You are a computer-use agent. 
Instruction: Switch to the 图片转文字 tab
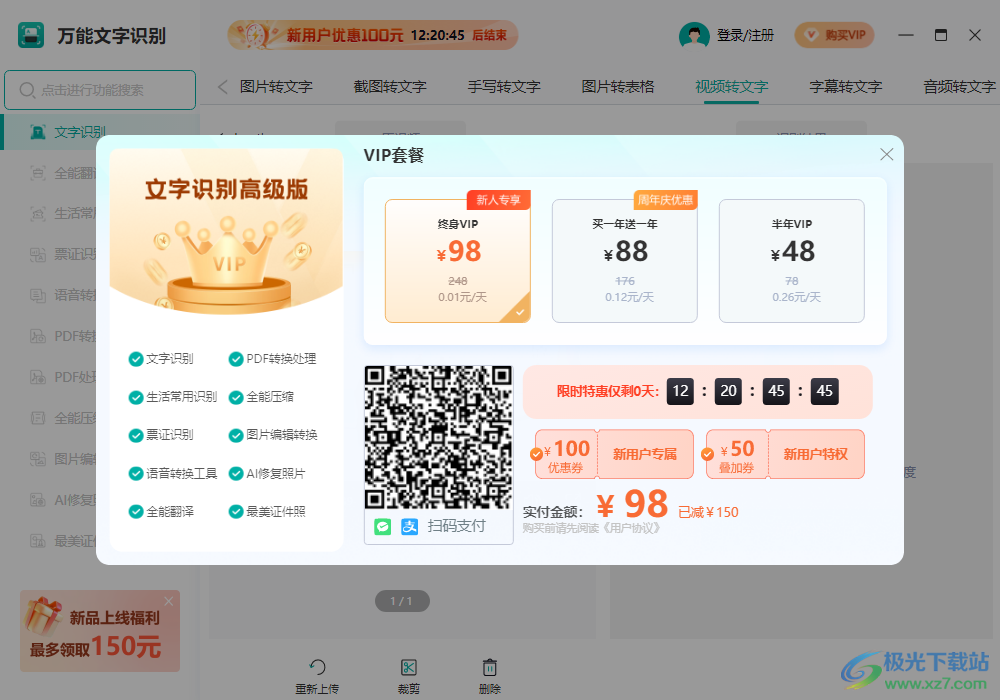(276, 87)
